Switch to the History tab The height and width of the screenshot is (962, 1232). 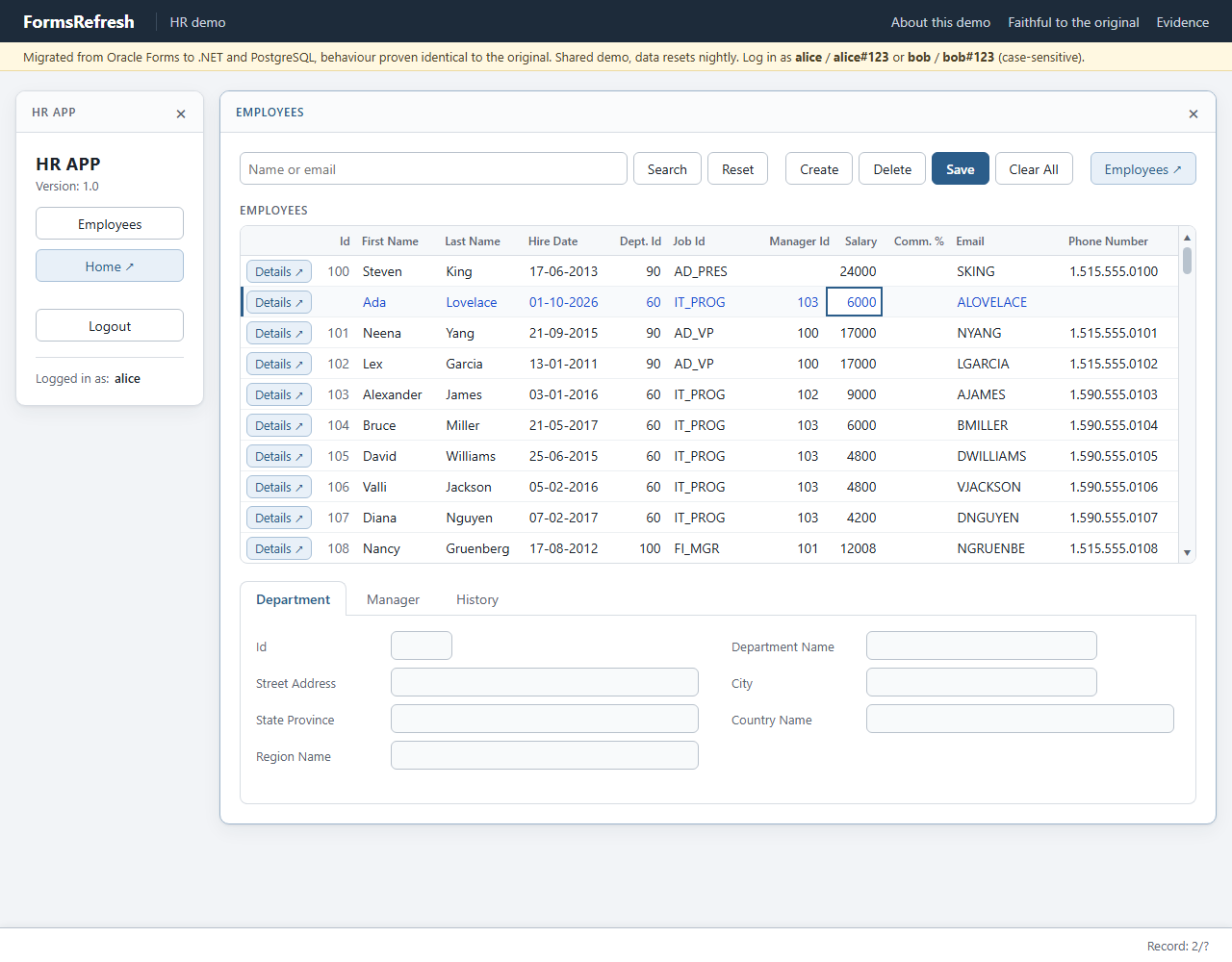click(477, 599)
